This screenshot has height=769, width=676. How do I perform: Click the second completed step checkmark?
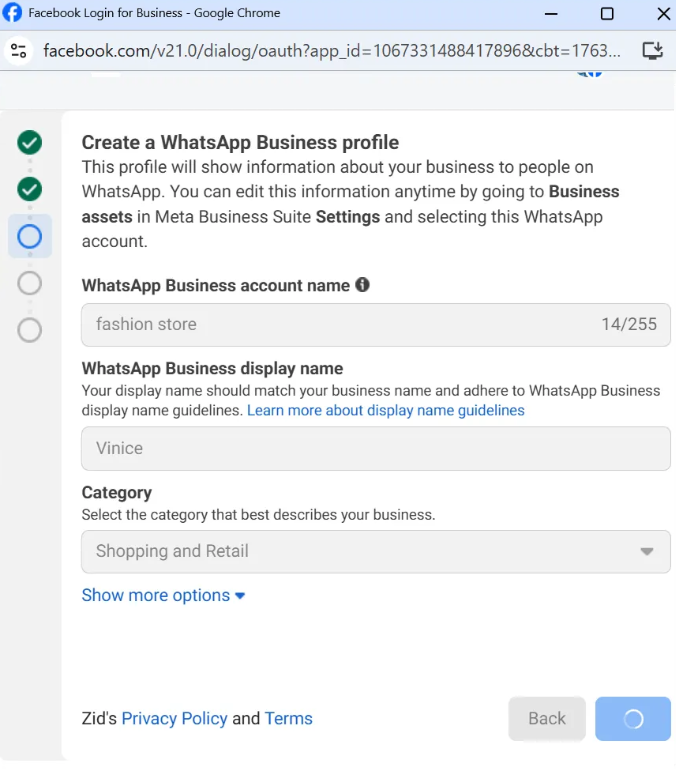(x=30, y=189)
